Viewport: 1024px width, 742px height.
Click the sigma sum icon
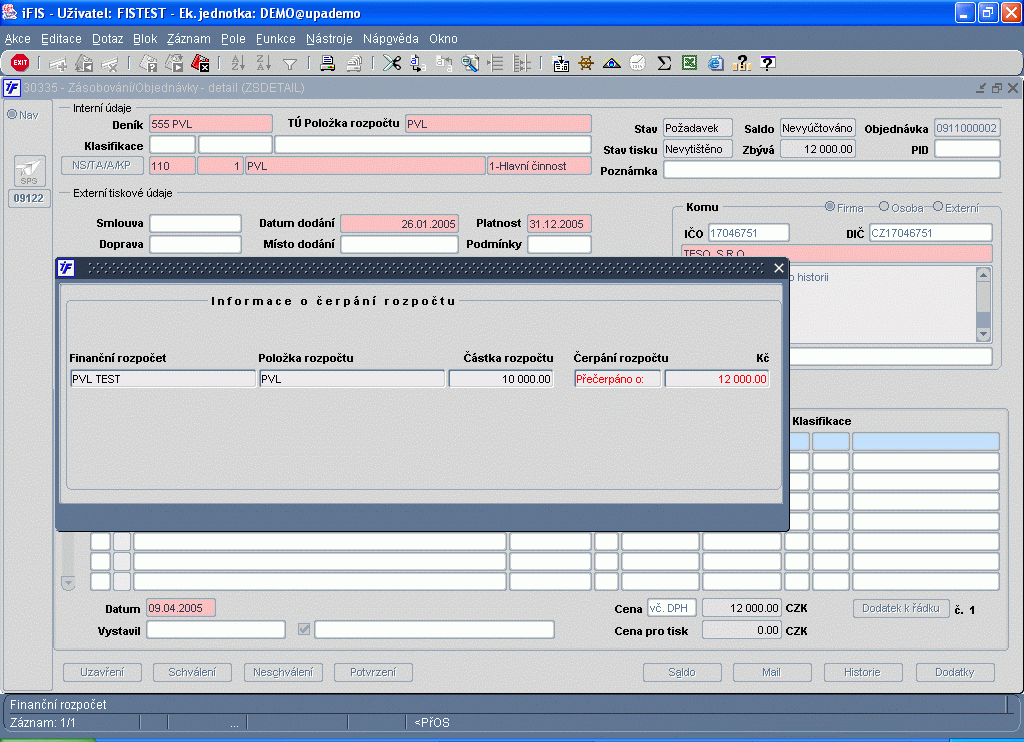click(x=664, y=63)
